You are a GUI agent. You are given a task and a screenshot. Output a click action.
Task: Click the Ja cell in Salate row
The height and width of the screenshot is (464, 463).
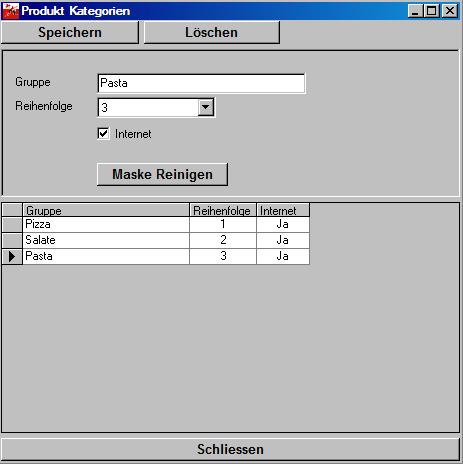pos(283,240)
